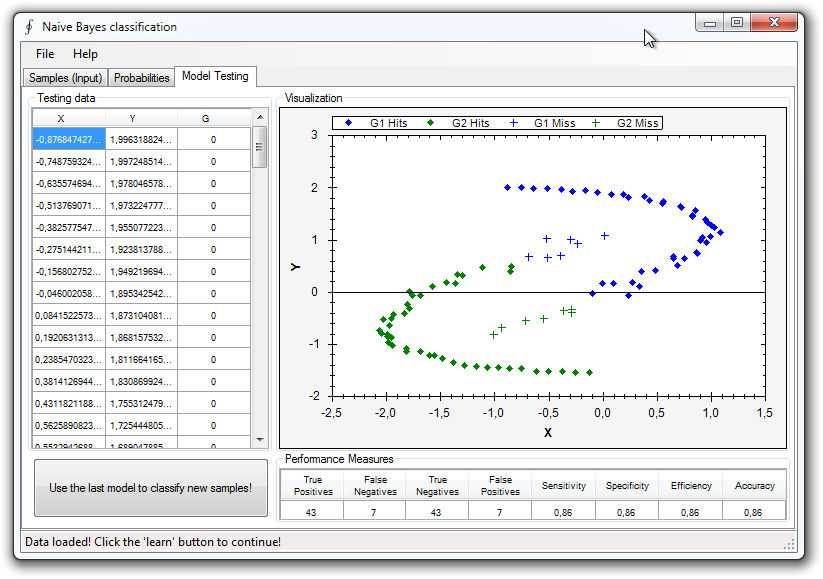
Task: Click the G column header in Testing data
Action: coord(205,117)
